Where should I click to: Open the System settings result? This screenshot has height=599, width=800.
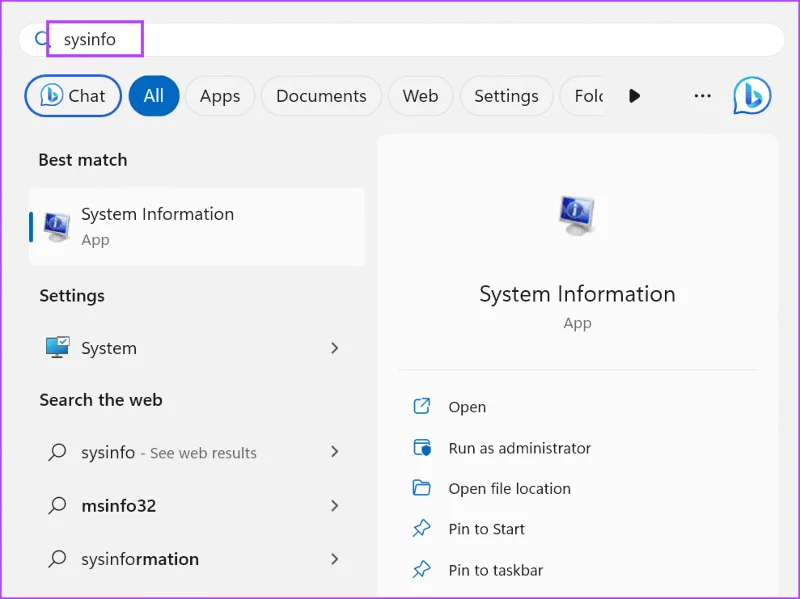pos(197,348)
